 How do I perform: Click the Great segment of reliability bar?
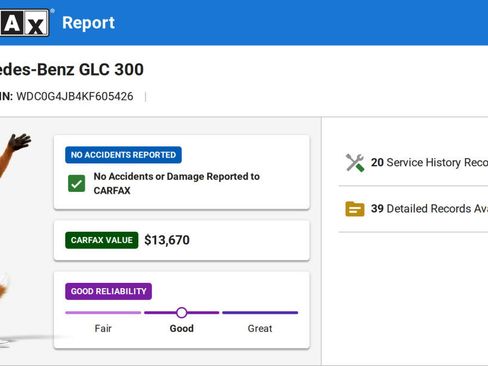click(x=260, y=313)
